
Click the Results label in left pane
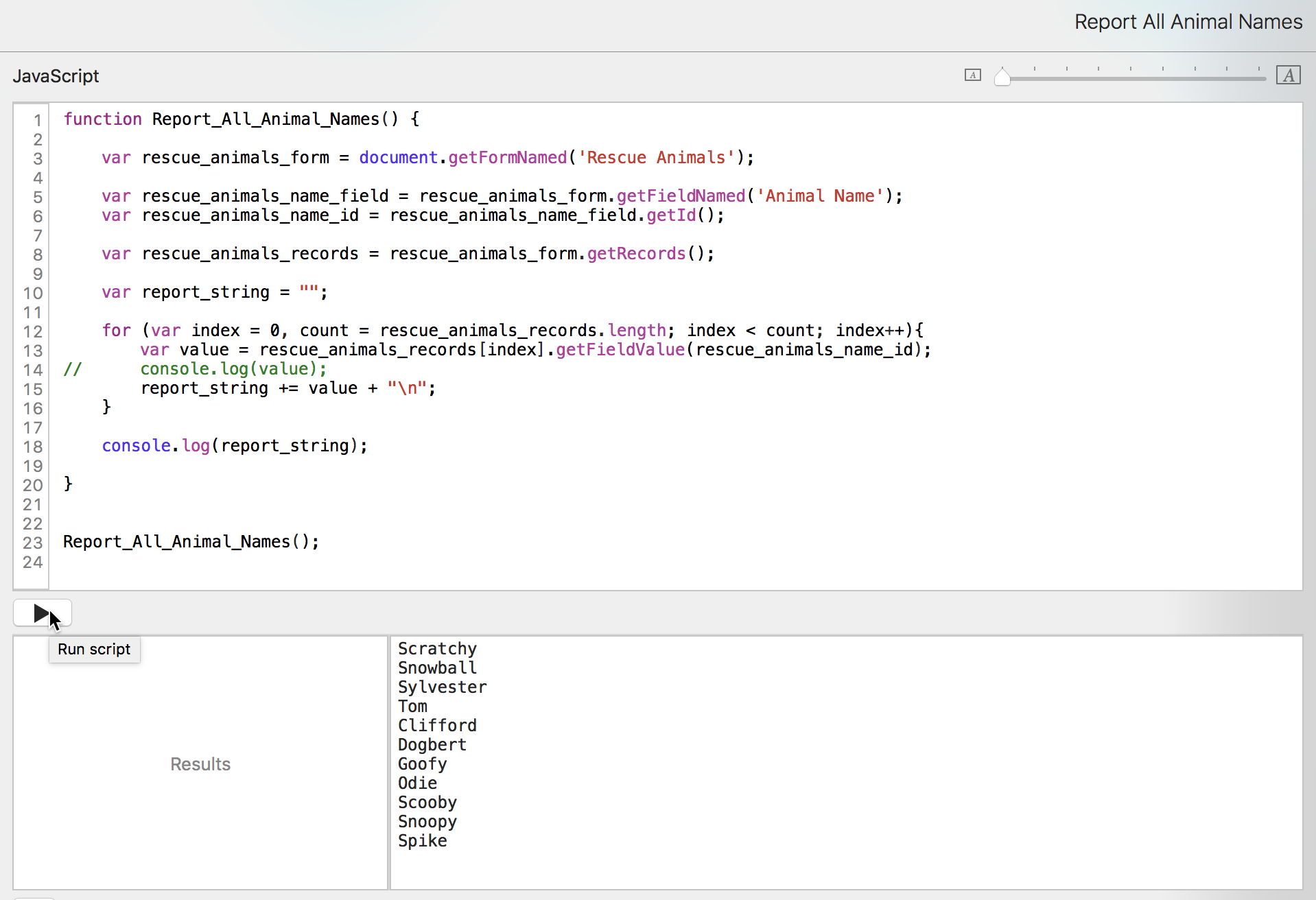(200, 764)
